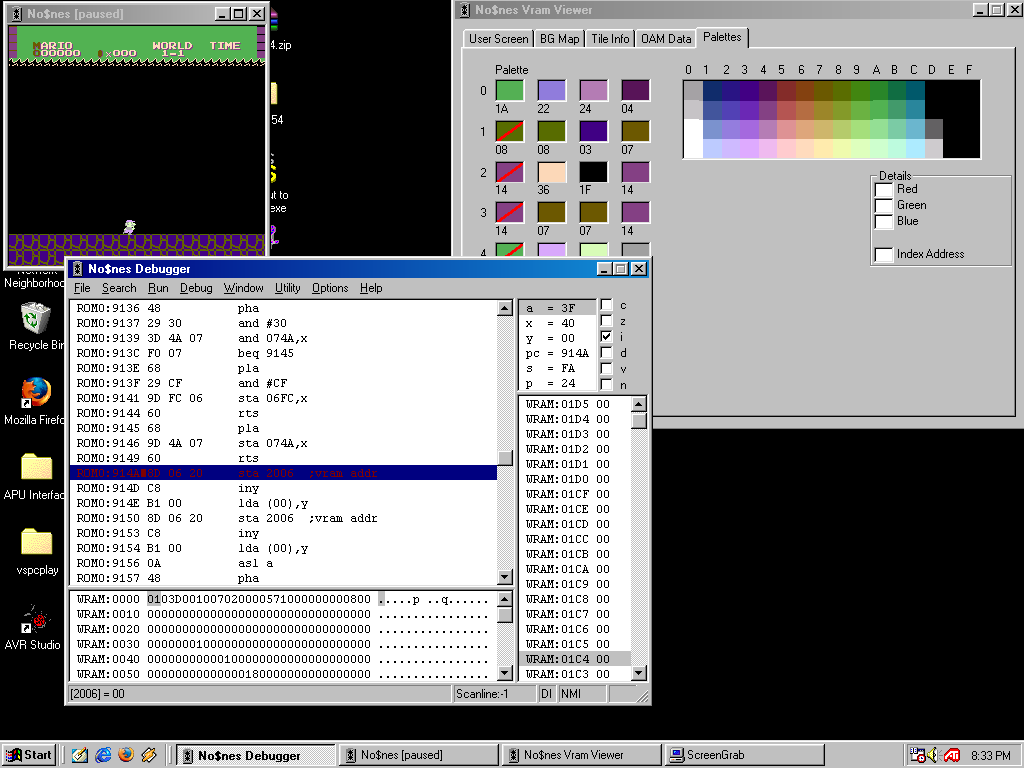The image size is (1024, 768).
Task: Toggle the negative flag n checkbox
Action: click(607, 384)
